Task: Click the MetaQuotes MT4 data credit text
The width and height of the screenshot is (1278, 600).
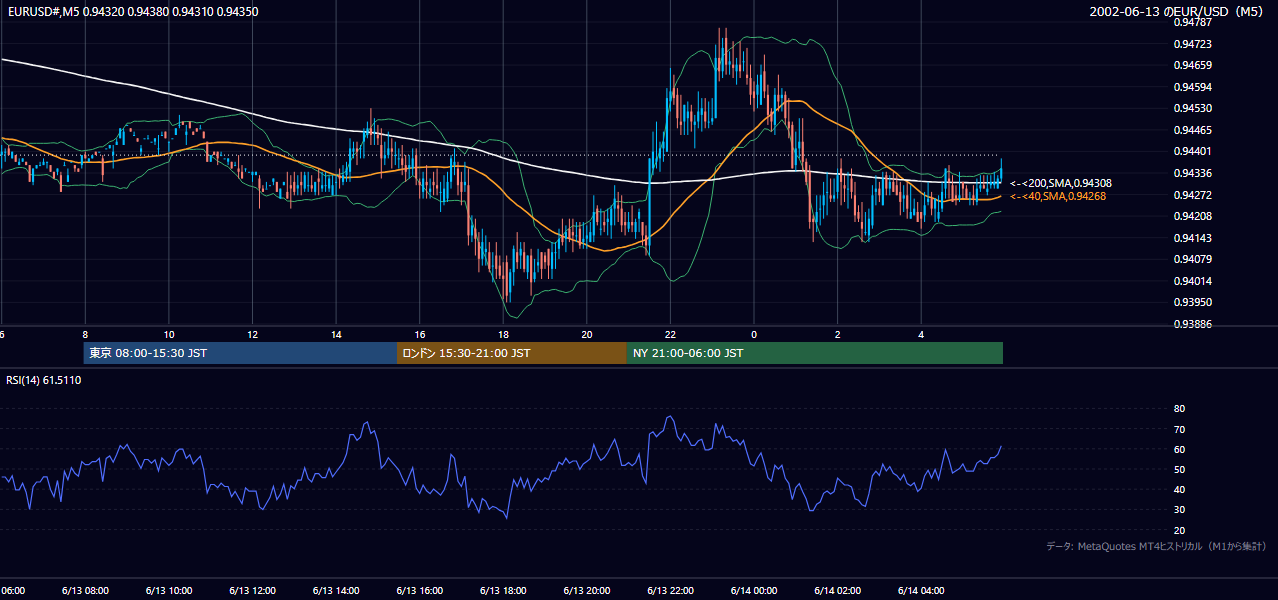Action: [x=1156, y=546]
